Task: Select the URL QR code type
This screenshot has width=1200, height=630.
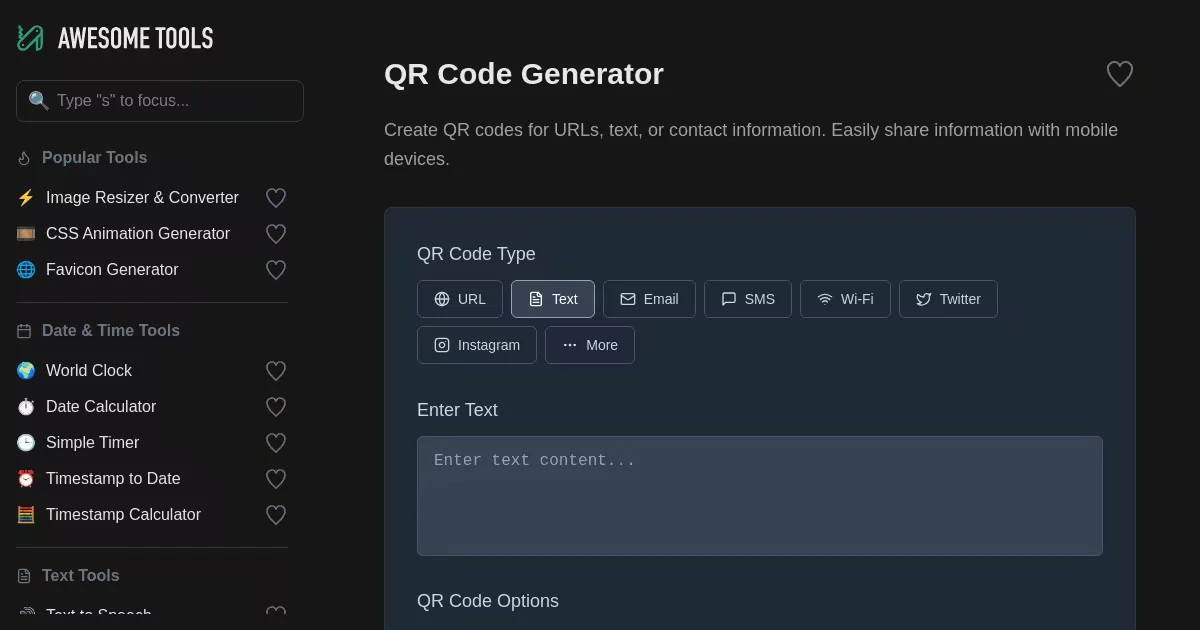Action: 460,299
